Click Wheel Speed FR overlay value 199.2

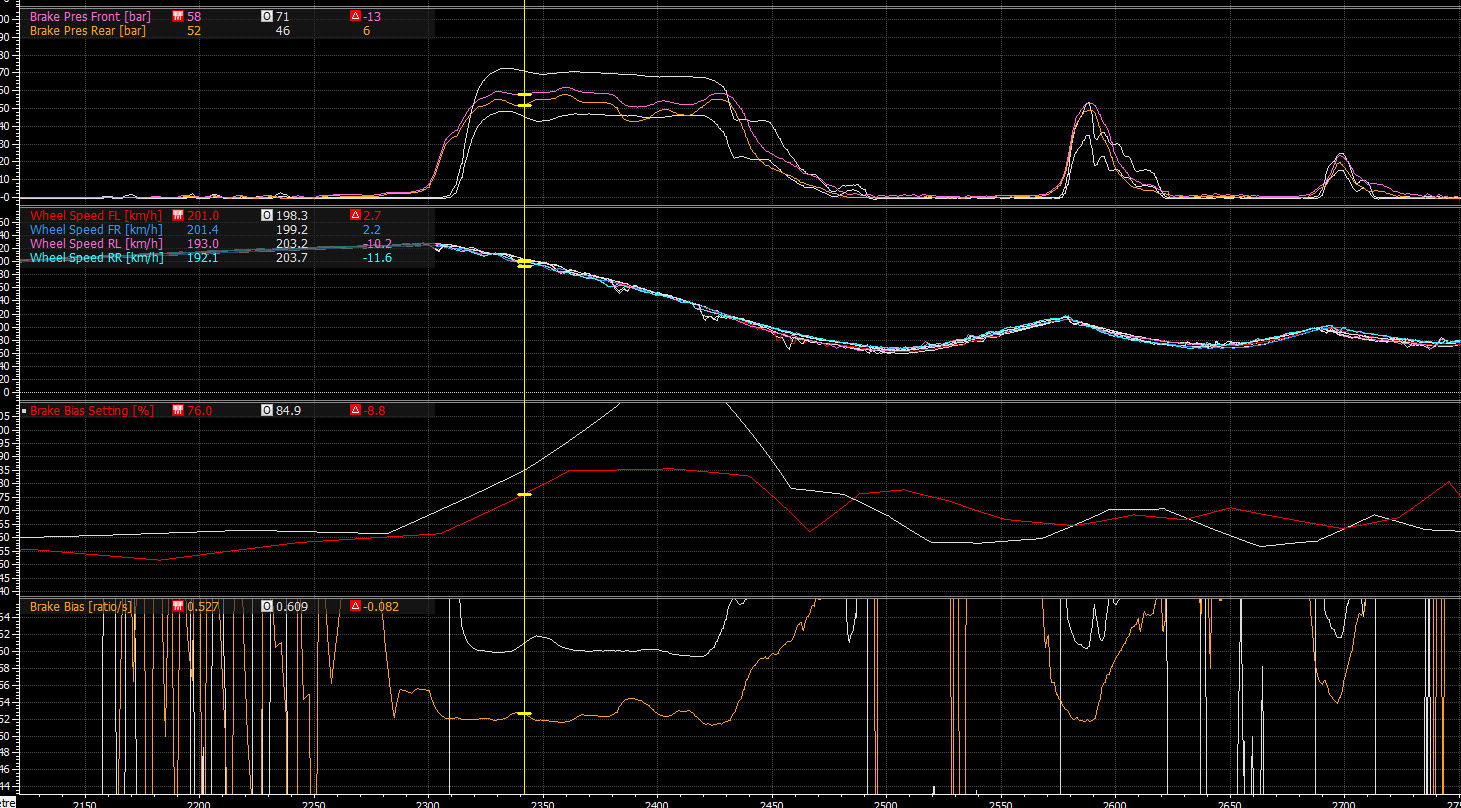291,229
